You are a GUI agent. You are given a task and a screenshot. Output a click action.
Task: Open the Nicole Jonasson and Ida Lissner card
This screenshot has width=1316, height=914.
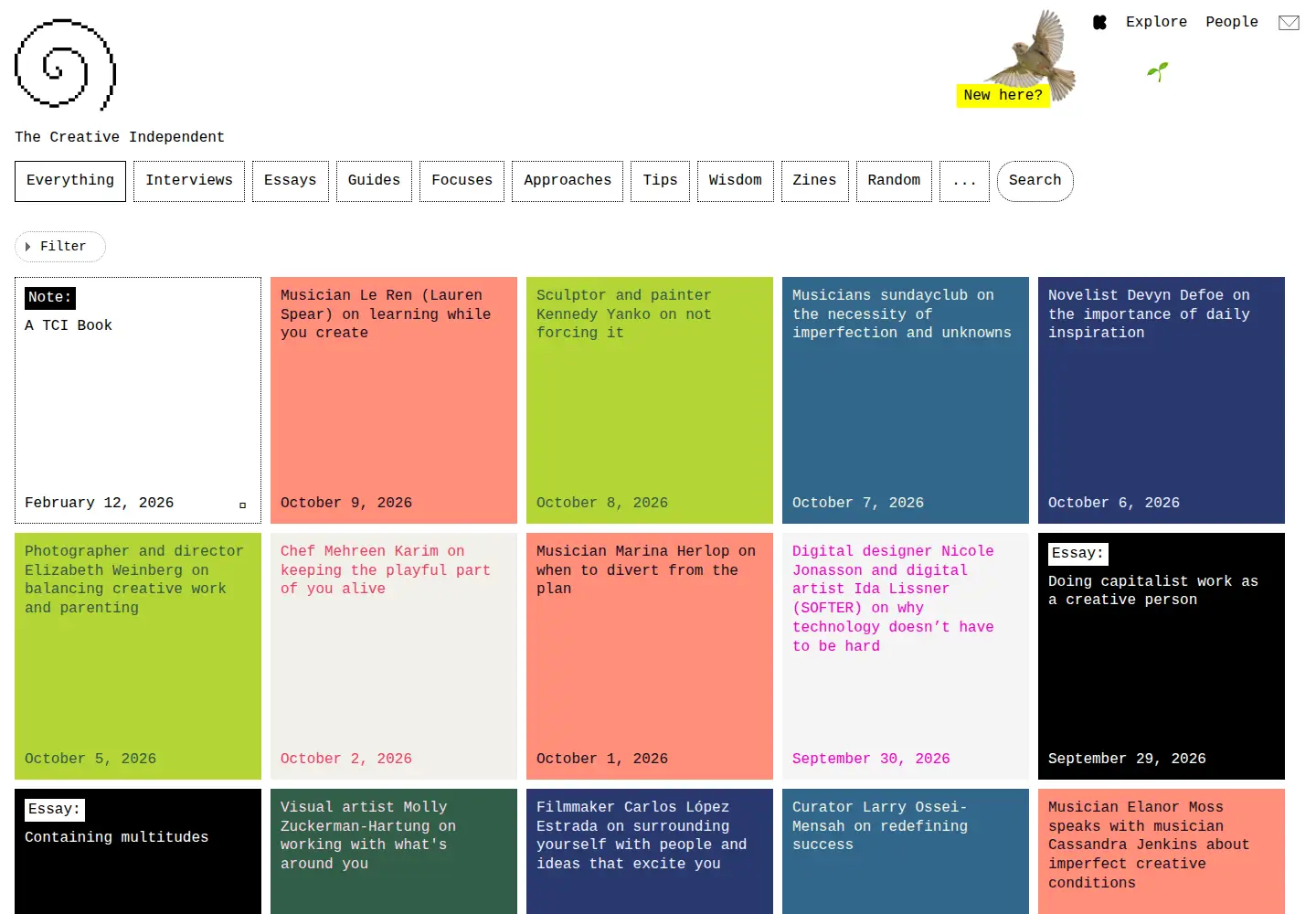[x=906, y=656]
